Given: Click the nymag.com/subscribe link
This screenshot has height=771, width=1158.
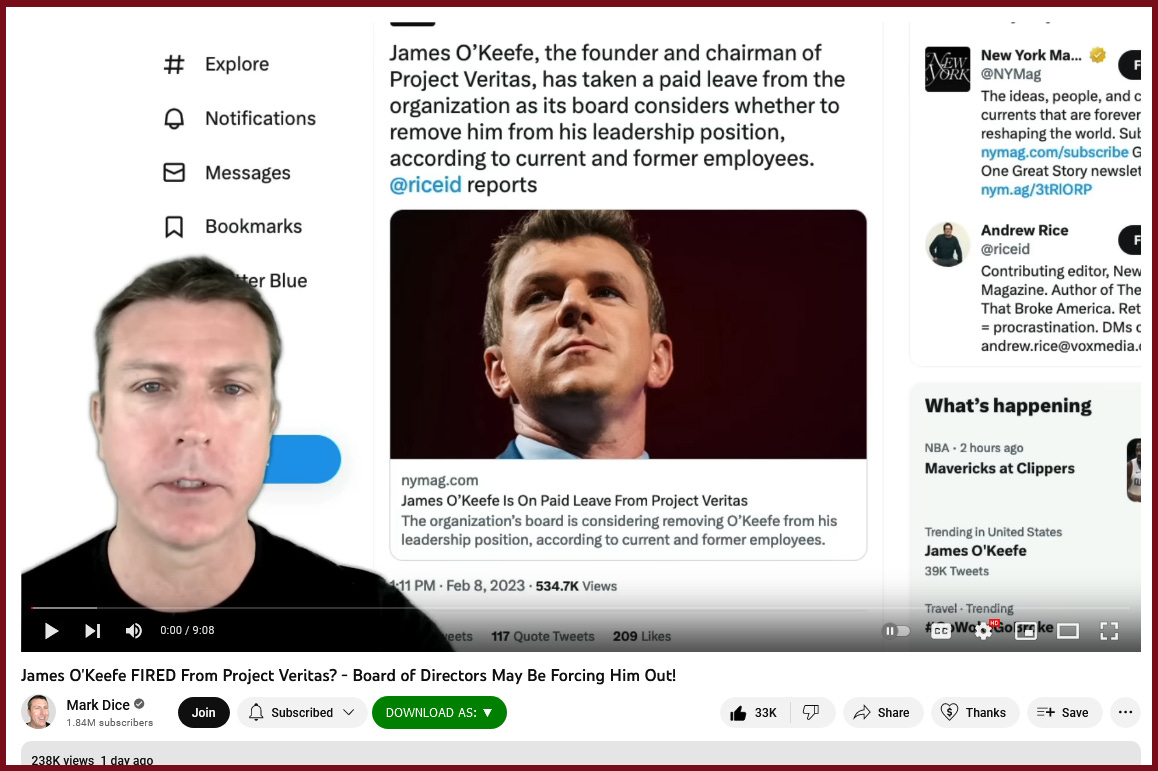Looking at the screenshot, I should (x=1055, y=152).
